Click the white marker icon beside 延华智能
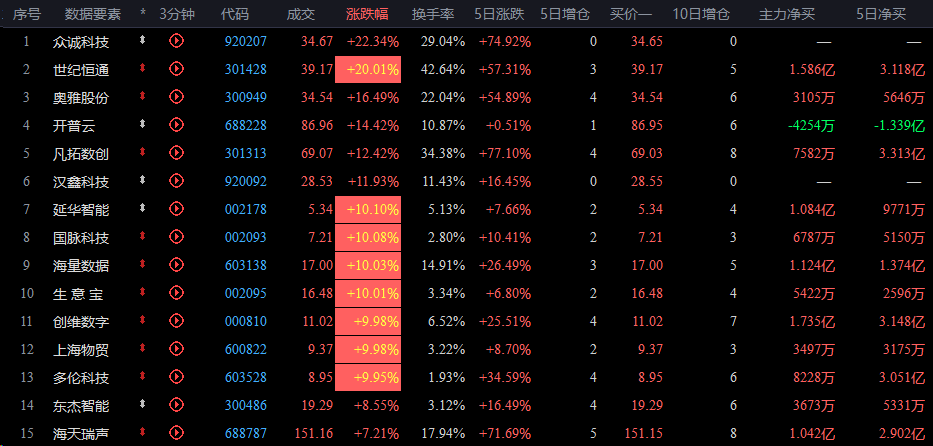This screenshot has height=446, width=933. click(x=142, y=208)
